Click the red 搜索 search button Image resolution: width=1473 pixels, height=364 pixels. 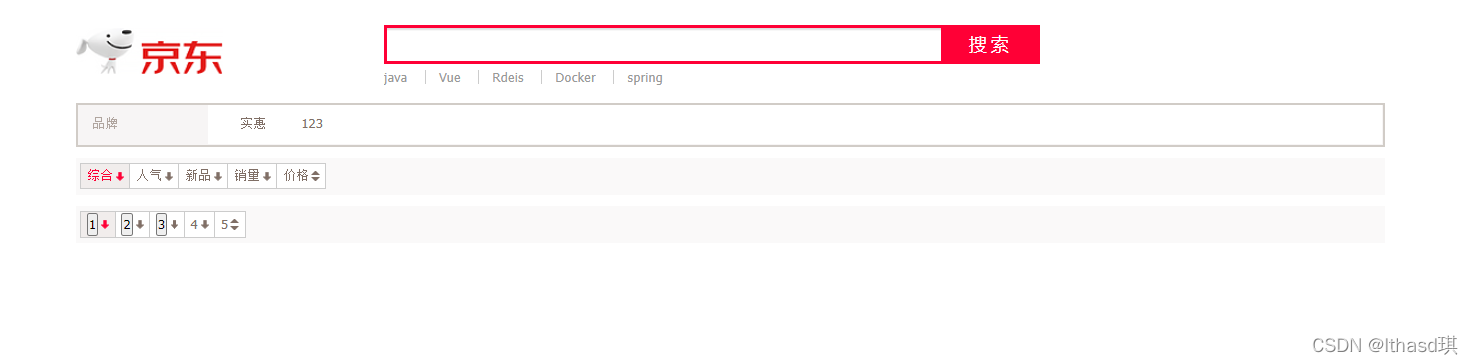[x=990, y=44]
